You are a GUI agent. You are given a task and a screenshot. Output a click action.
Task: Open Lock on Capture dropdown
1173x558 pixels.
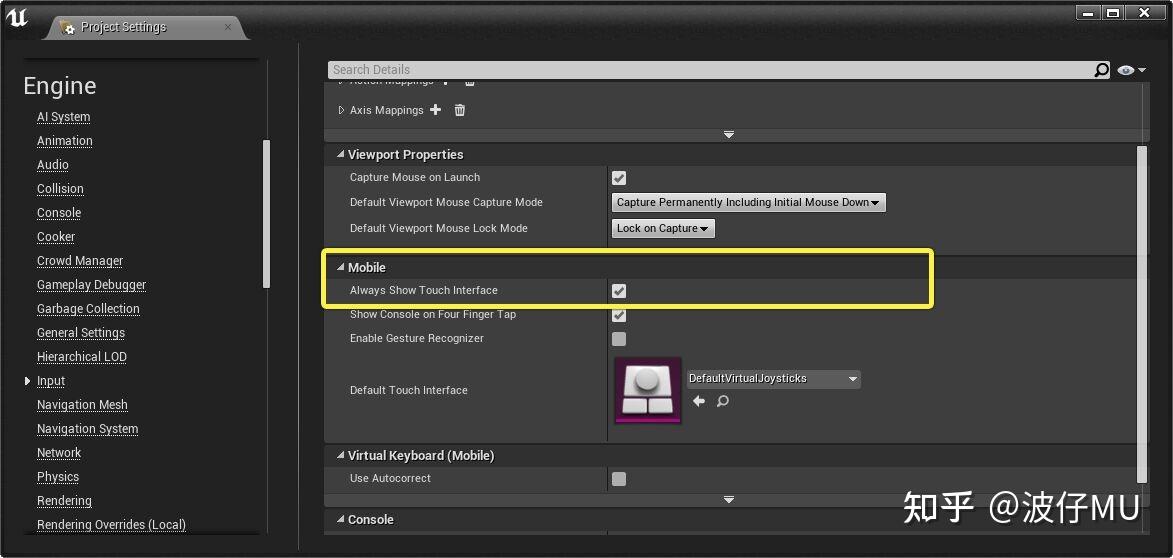point(663,228)
